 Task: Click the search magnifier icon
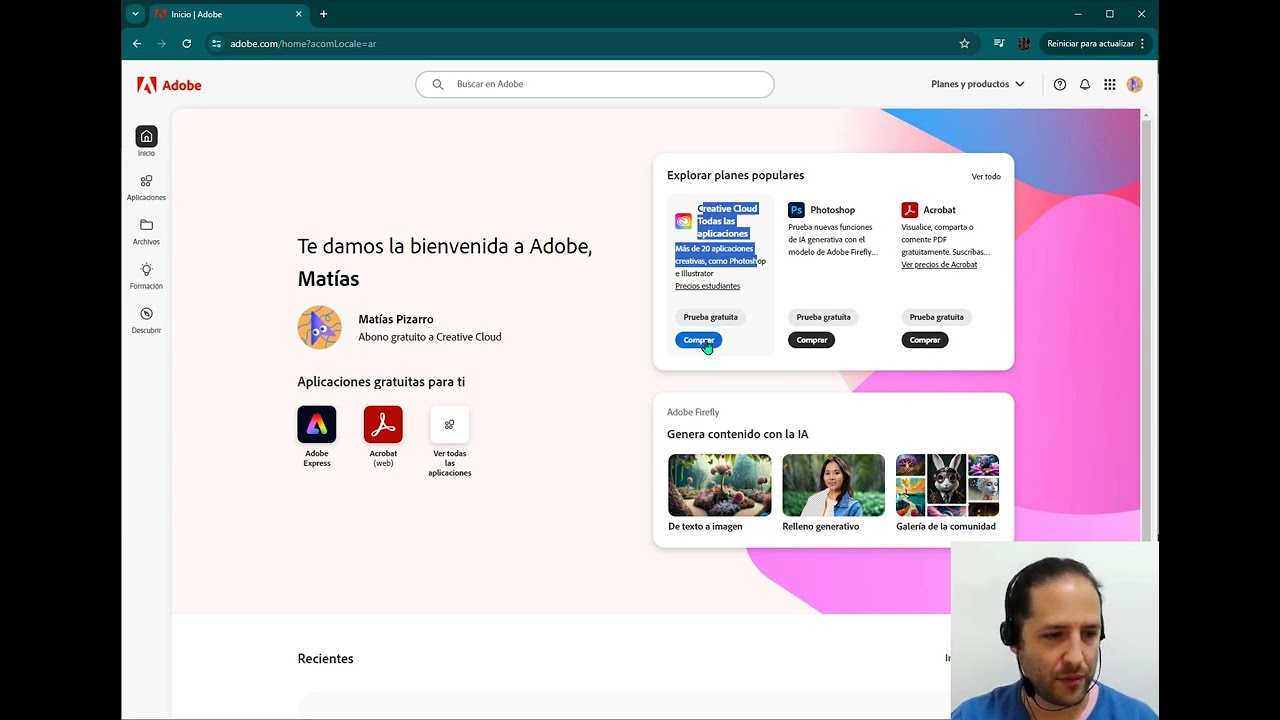click(x=437, y=84)
